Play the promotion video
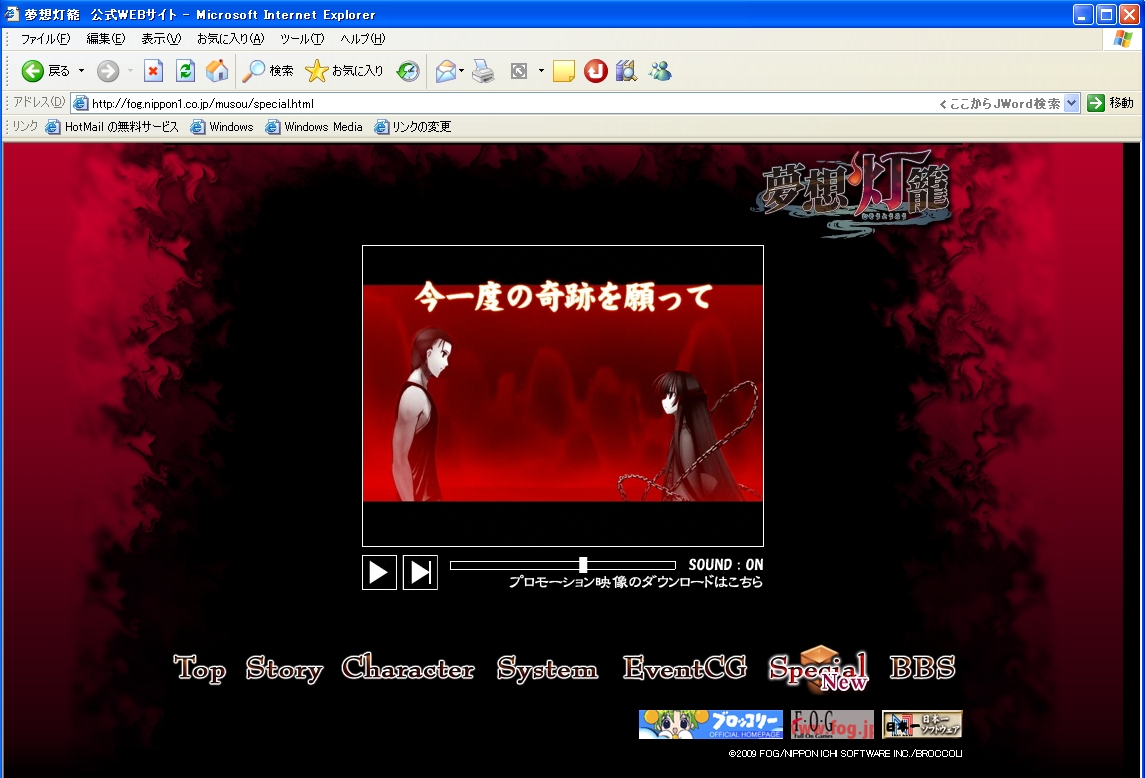Screen dimensions: 1145x778 tap(380, 572)
